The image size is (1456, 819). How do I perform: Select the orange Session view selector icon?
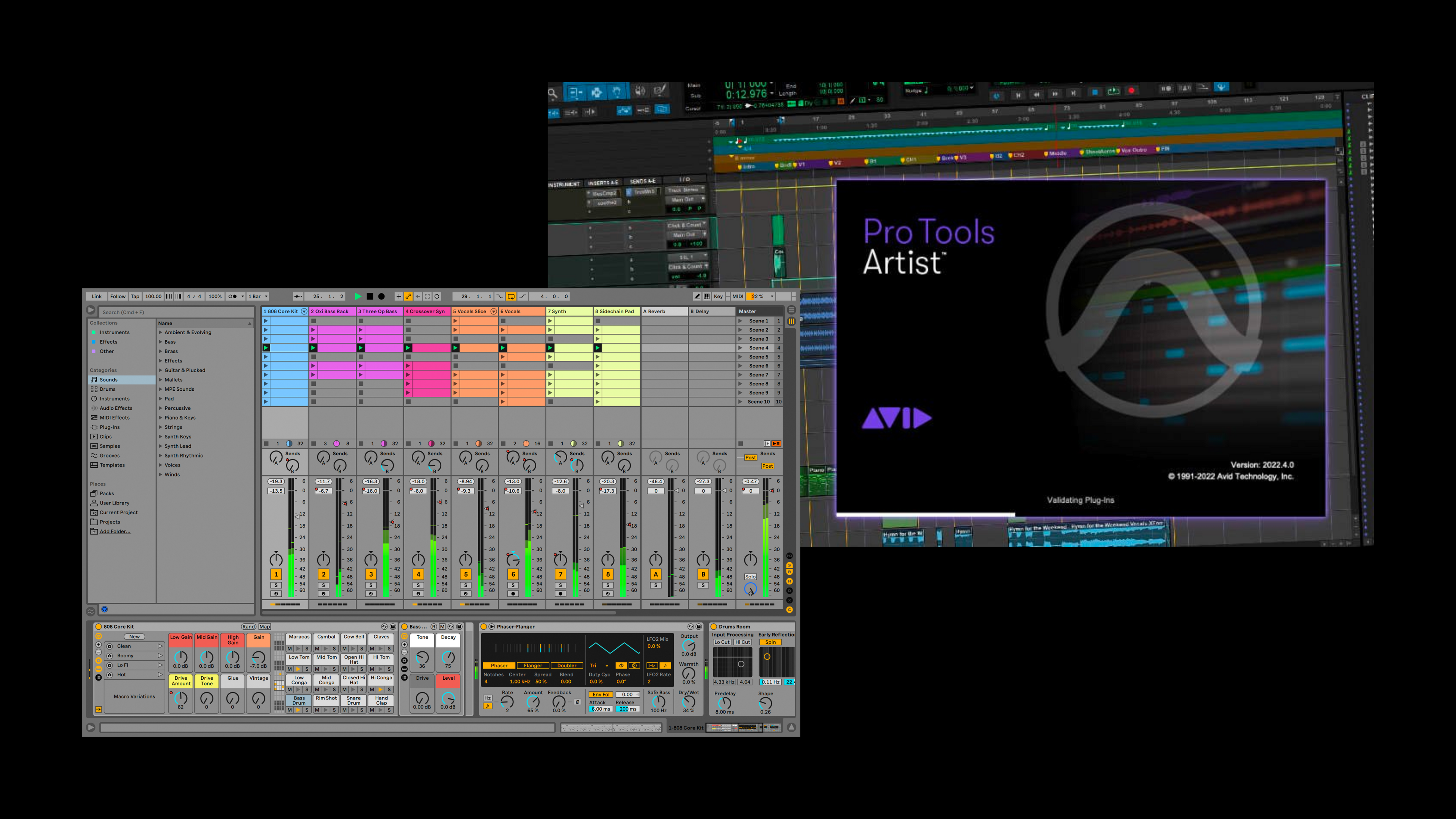coord(791,321)
